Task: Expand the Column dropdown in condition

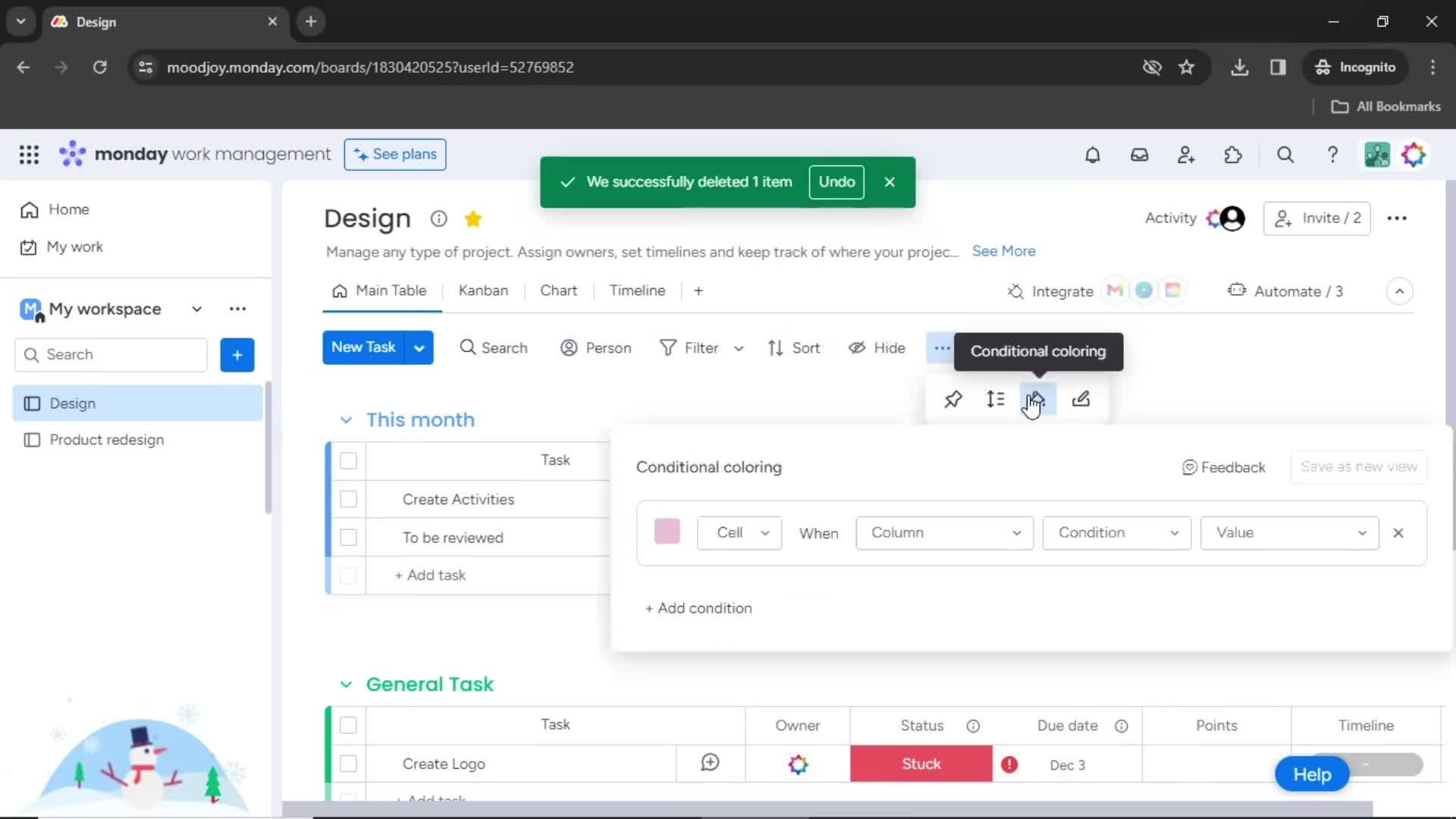Action: point(943,532)
